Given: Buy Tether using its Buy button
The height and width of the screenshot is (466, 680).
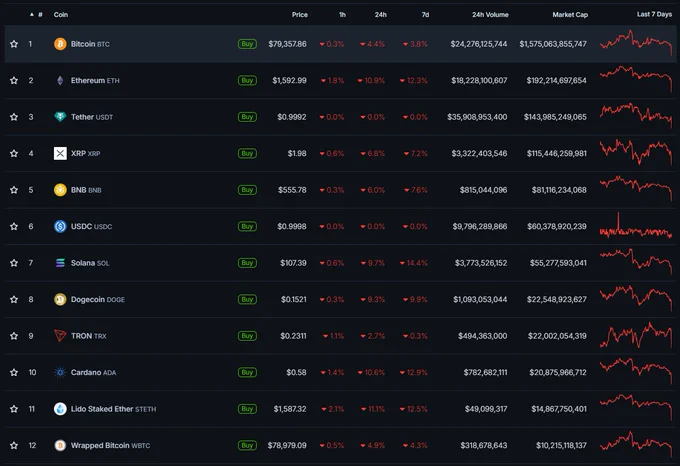Looking at the screenshot, I should (247, 117).
